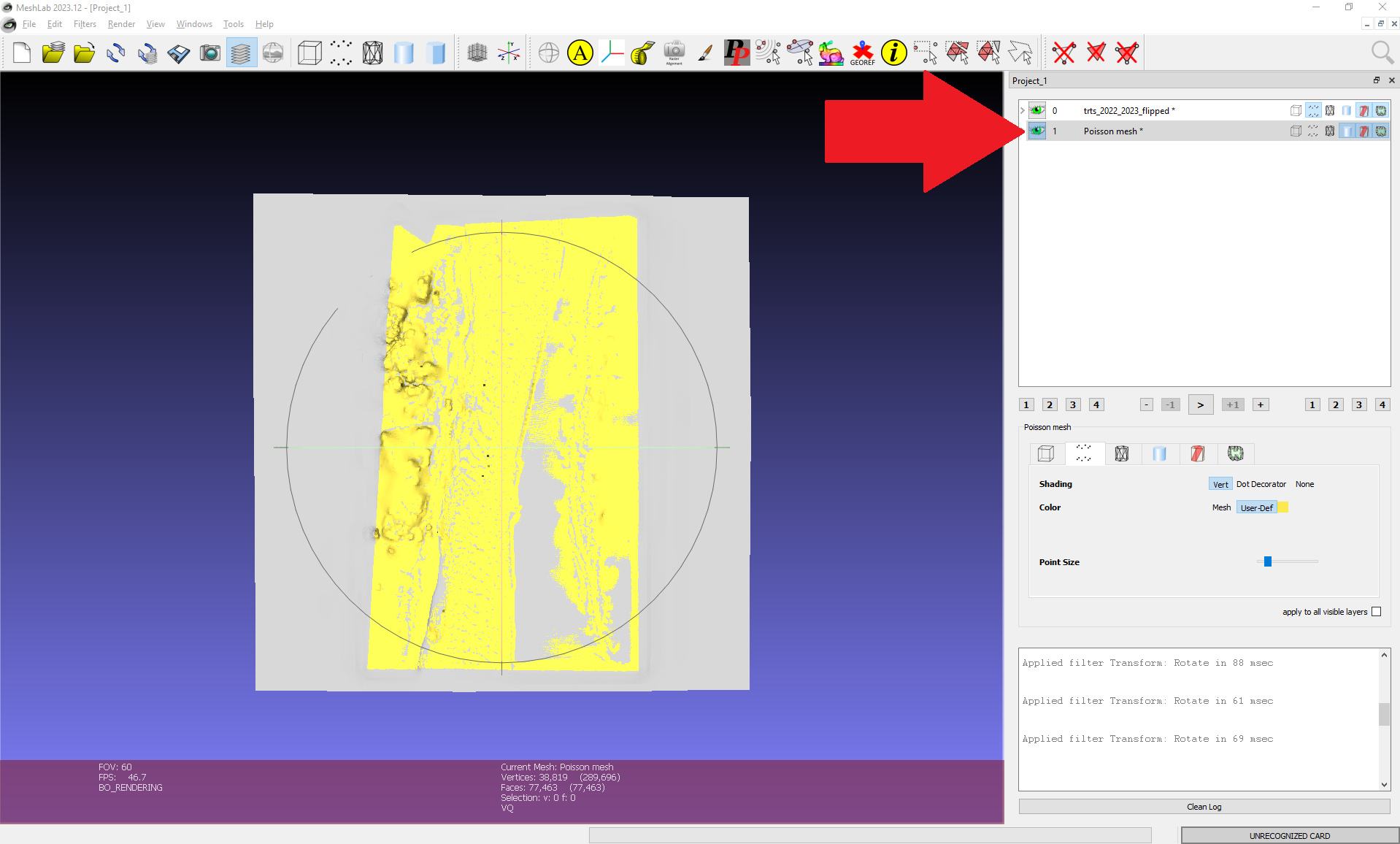The height and width of the screenshot is (844, 1400).
Task: Select 'Vert' shading option
Action: click(x=1220, y=484)
